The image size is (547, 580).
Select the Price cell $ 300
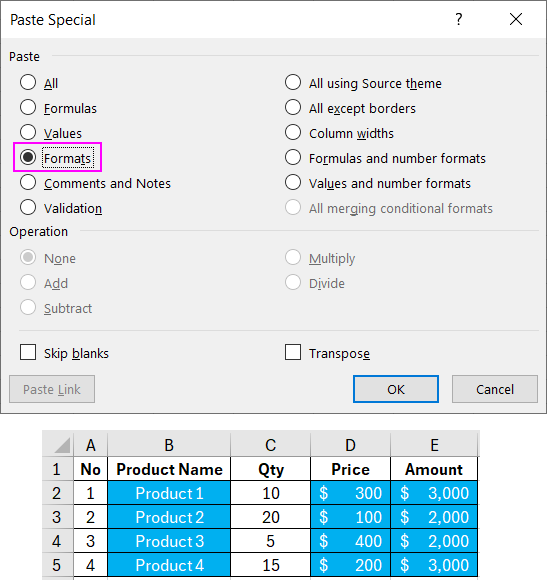[x=351, y=493]
